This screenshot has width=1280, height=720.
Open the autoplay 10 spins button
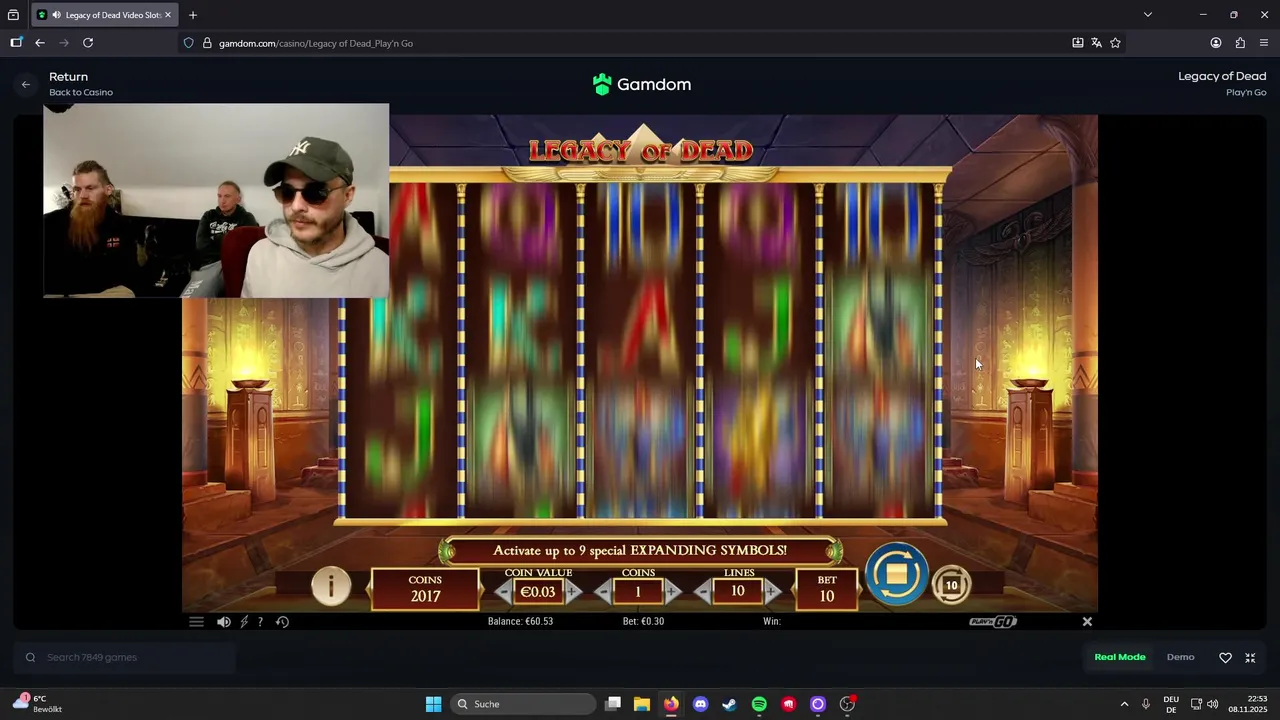[x=951, y=585]
